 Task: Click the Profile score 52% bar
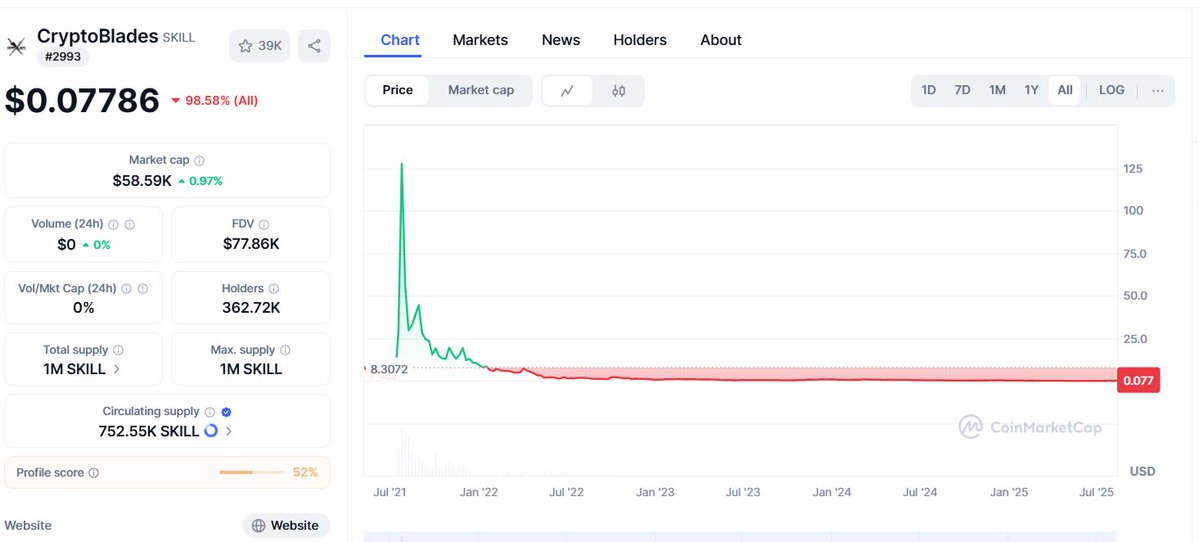pos(252,472)
